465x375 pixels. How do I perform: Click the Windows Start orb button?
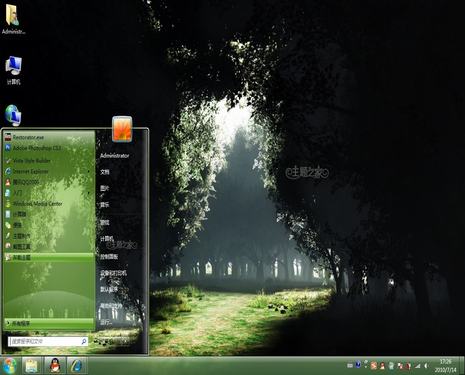pos(10,366)
